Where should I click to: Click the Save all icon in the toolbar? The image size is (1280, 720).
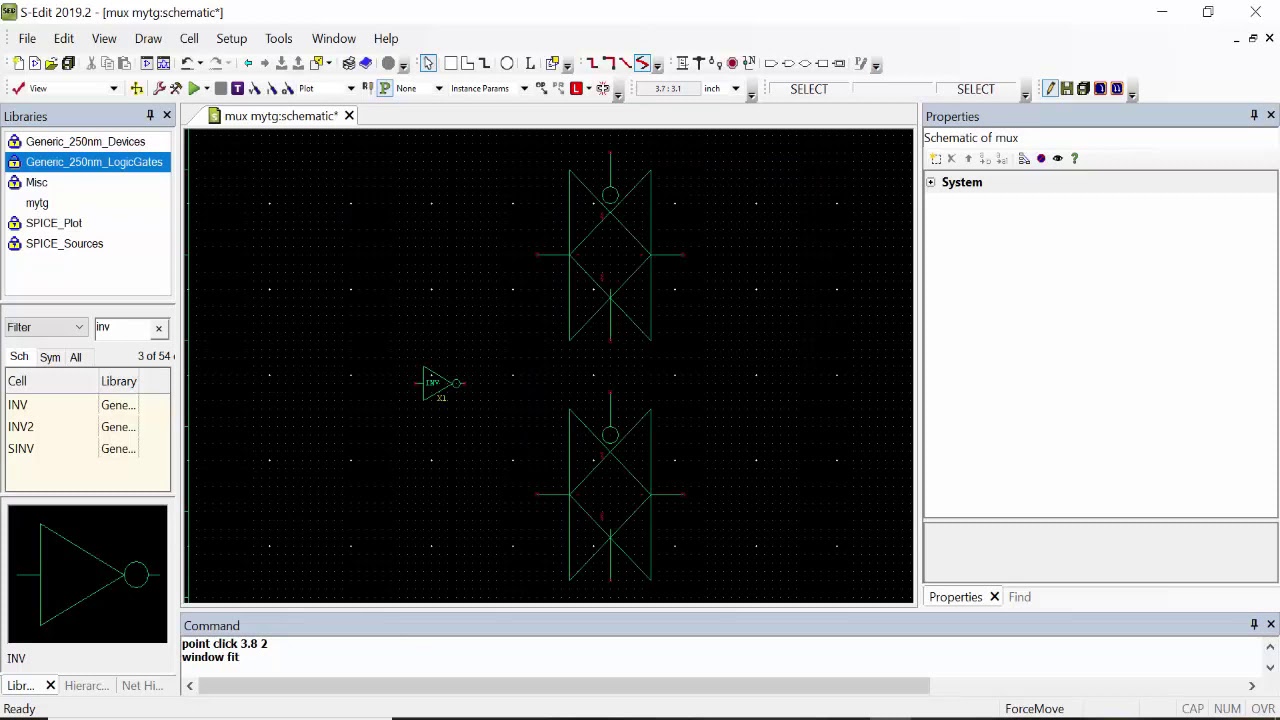[x=68, y=63]
